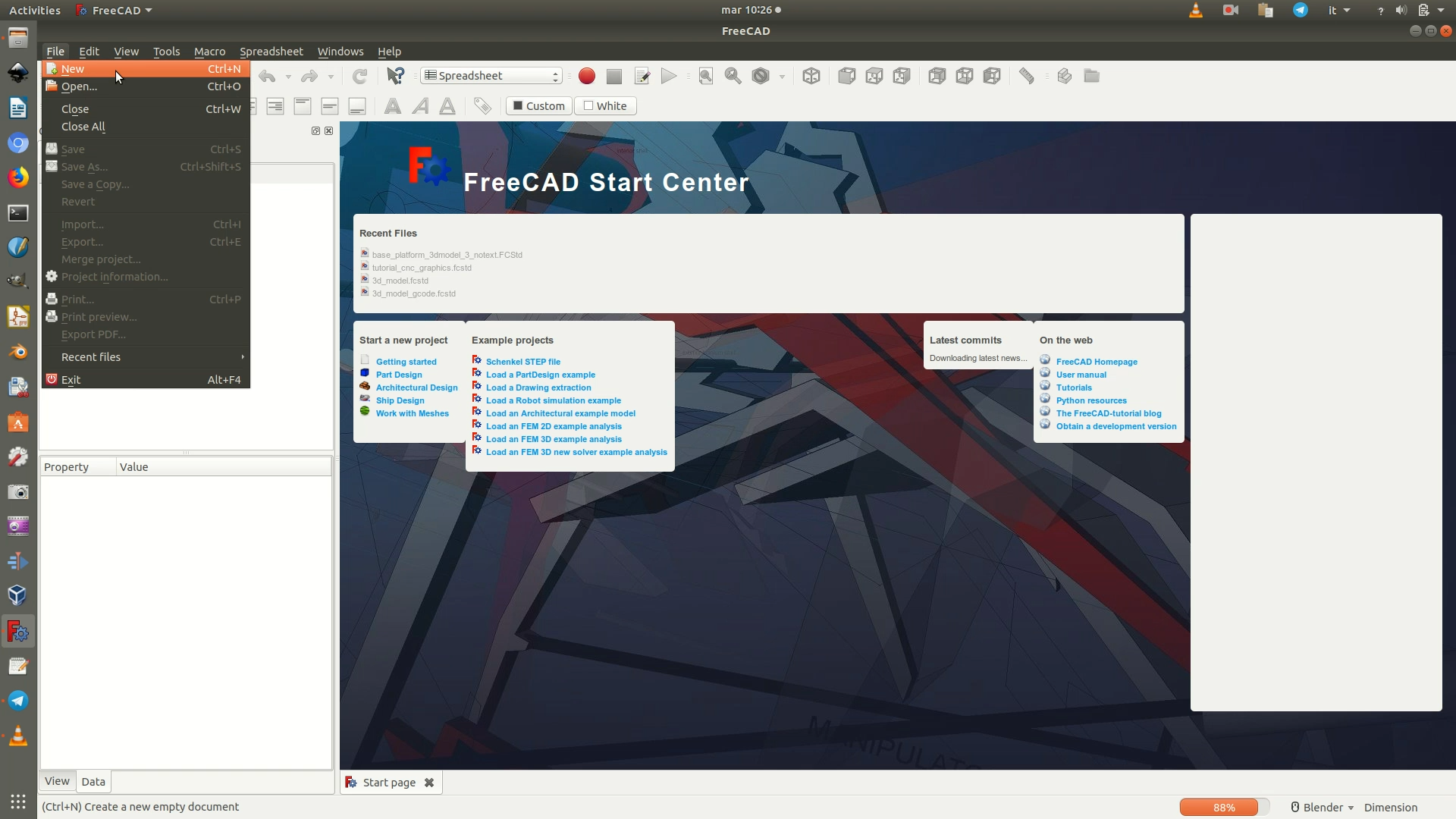Click the orange 88% progress bar

point(1224,808)
